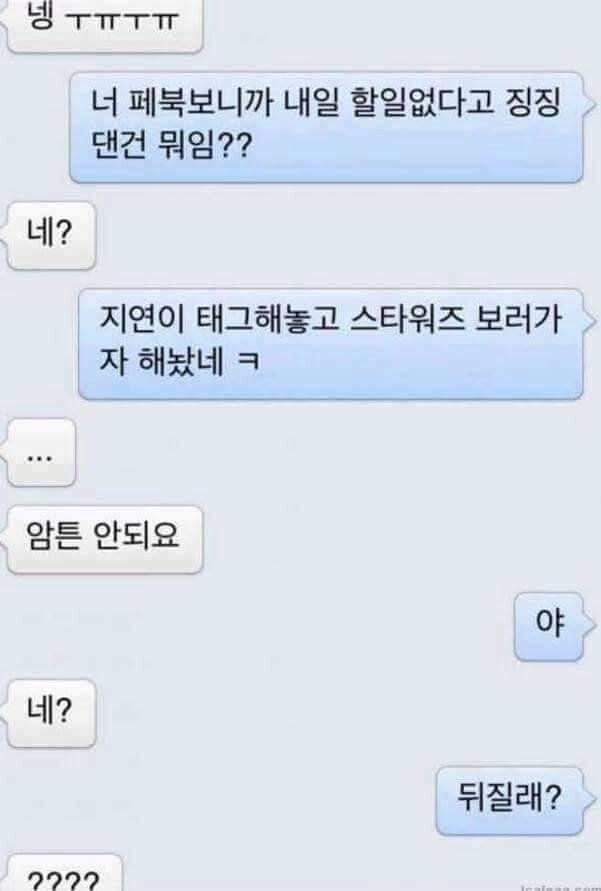Tap the 네? reply following the 야 bubble
Image resolution: width=601 pixels, height=891 pixels.
coord(51,713)
